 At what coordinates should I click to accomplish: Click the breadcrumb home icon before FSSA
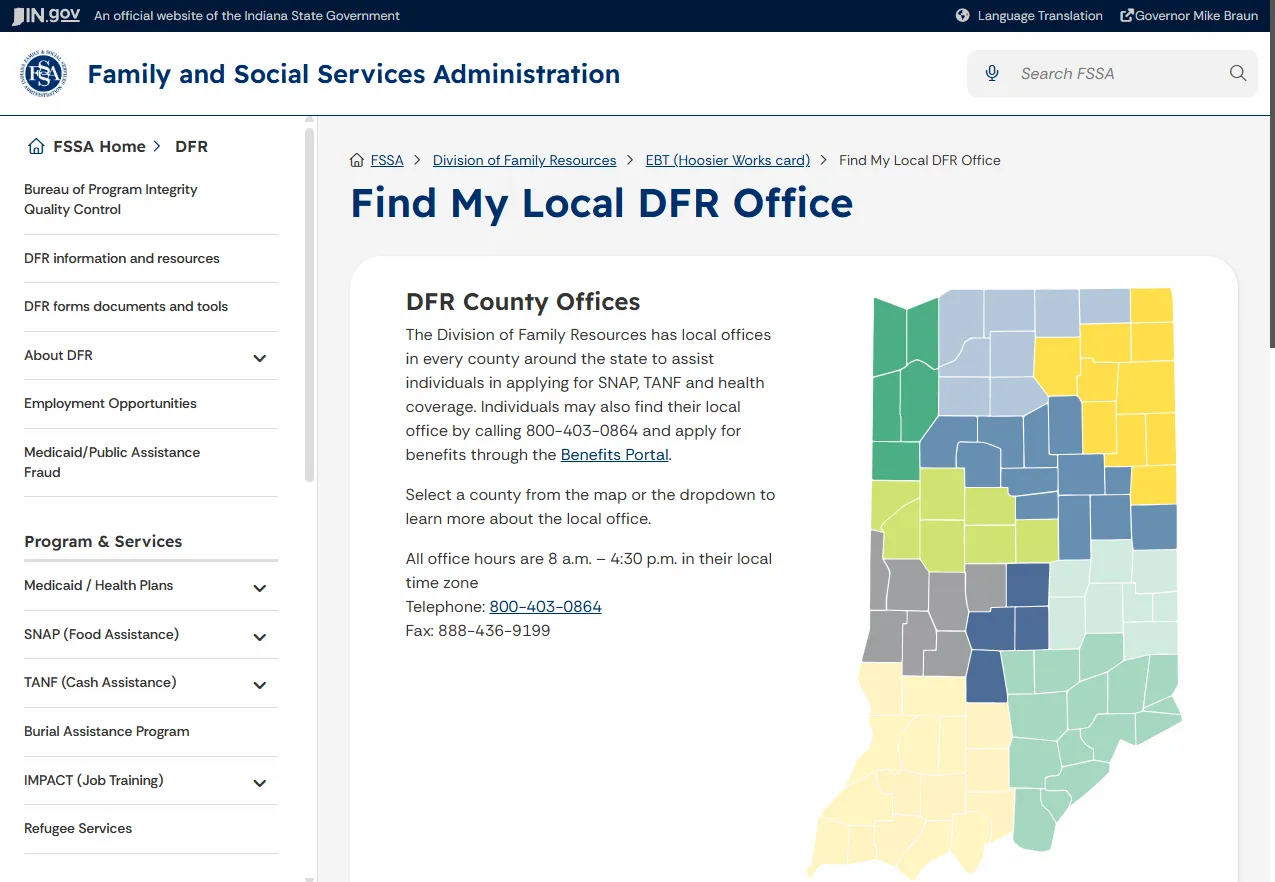coord(357,160)
